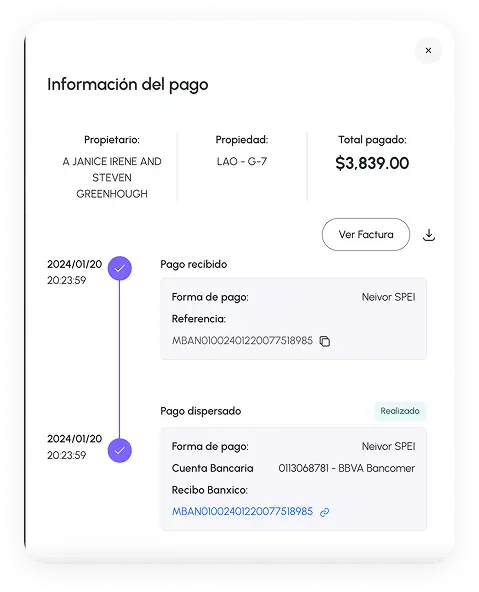Open the blue MBAN01002401220077518985 receipt link

pyautogui.click(x=242, y=511)
